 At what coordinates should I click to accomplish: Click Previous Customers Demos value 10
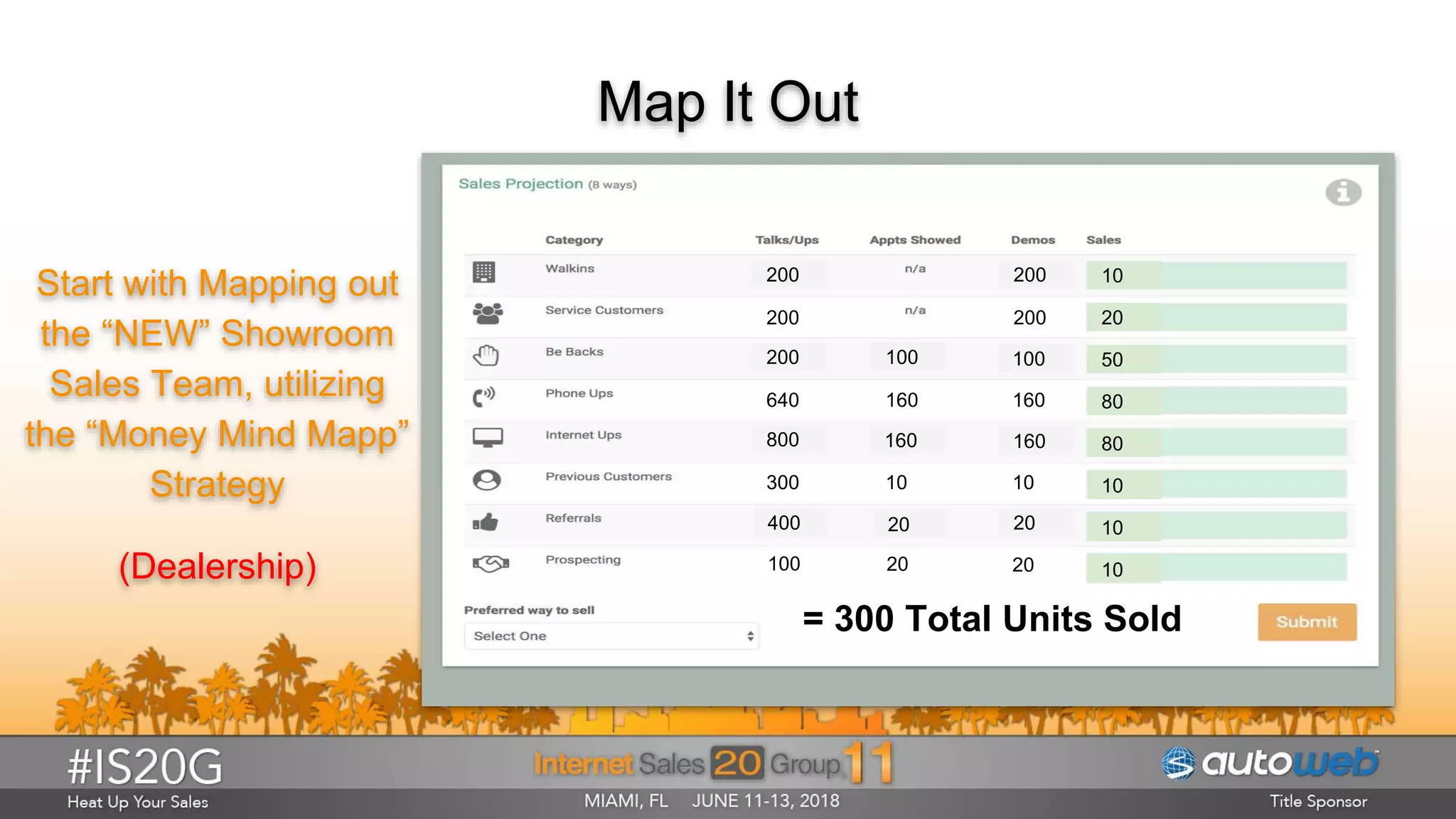(x=1023, y=483)
